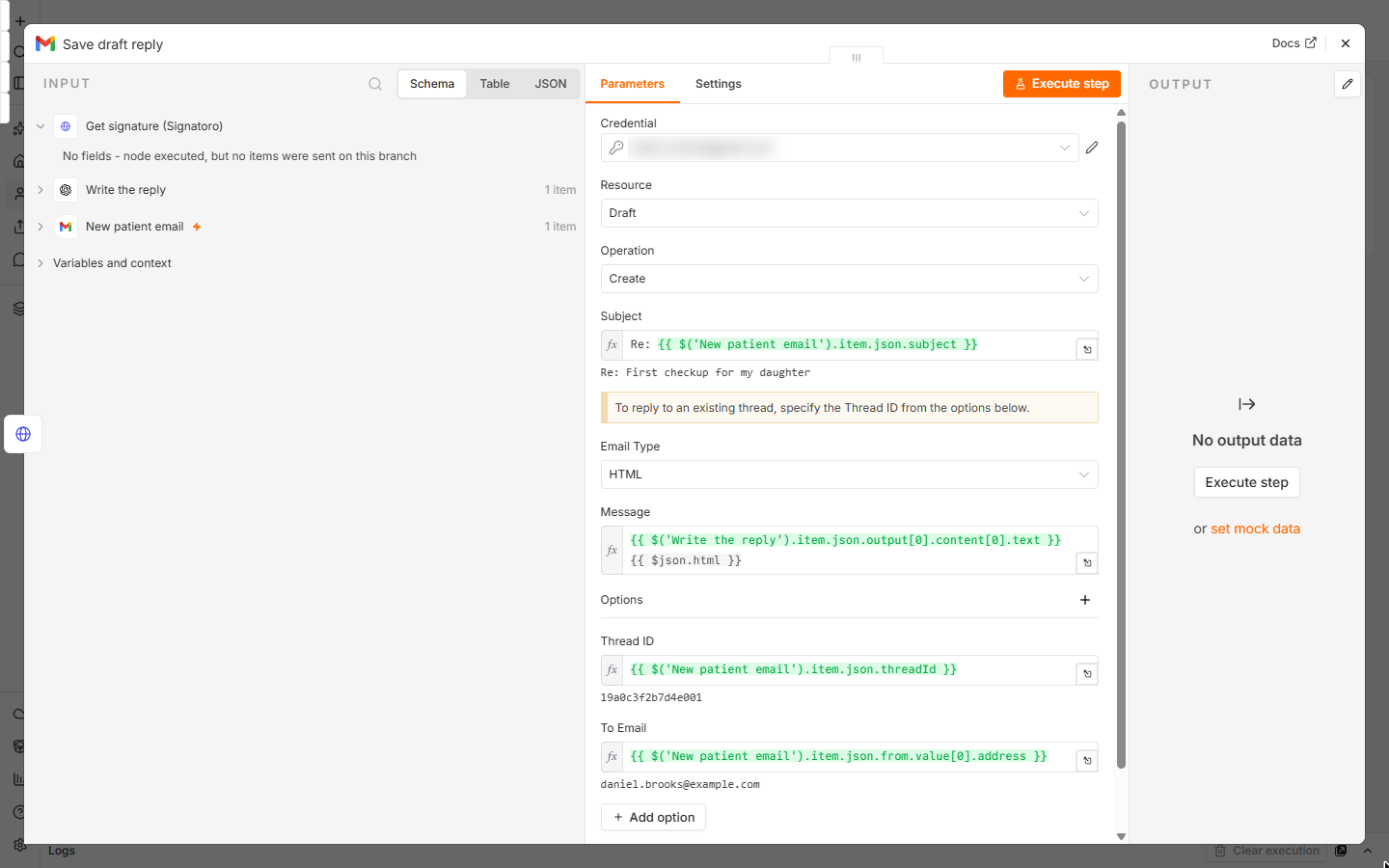This screenshot has height=868, width=1389.
Task: Click the floating globe icon on the left edge
Action: (23, 434)
